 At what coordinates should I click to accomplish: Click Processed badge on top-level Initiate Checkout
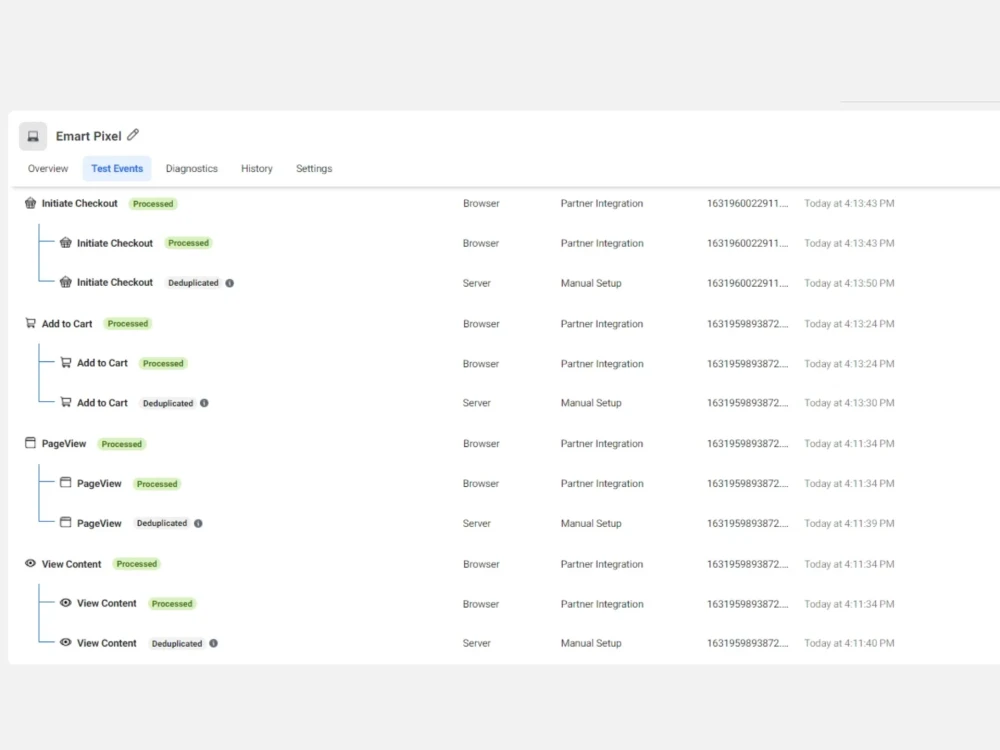pos(153,204)
